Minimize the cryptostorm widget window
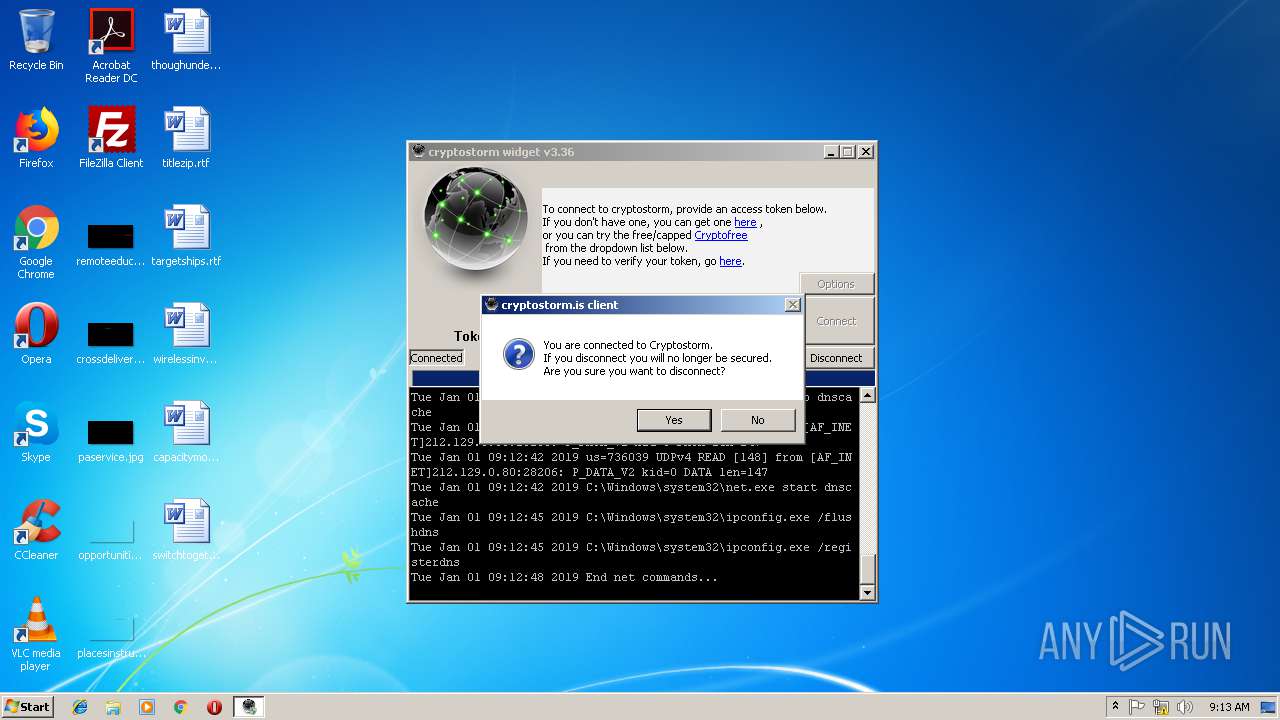The width and height of the screenshot is (1280, 720). tap(831, 152)
